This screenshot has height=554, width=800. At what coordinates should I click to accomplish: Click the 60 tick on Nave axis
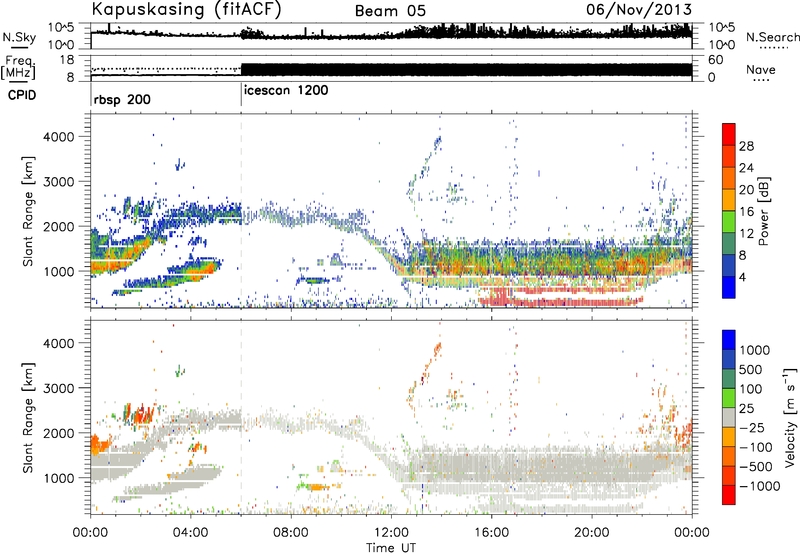point(716,60)
